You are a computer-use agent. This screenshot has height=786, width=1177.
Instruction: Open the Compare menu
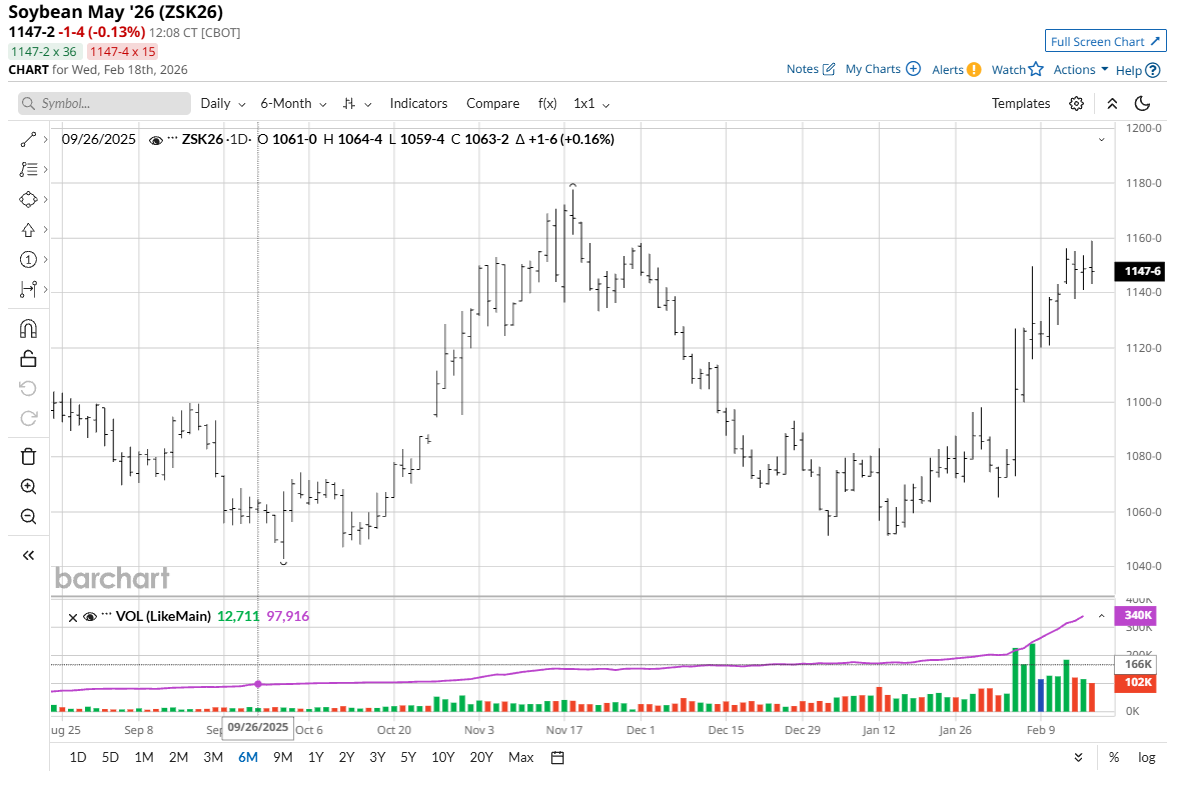click(492, 104)
